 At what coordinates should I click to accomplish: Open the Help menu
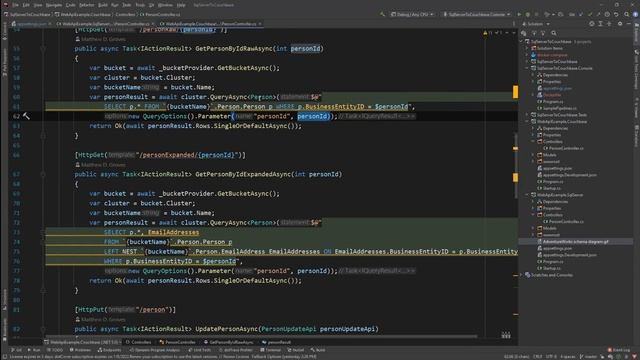[181, 5]
